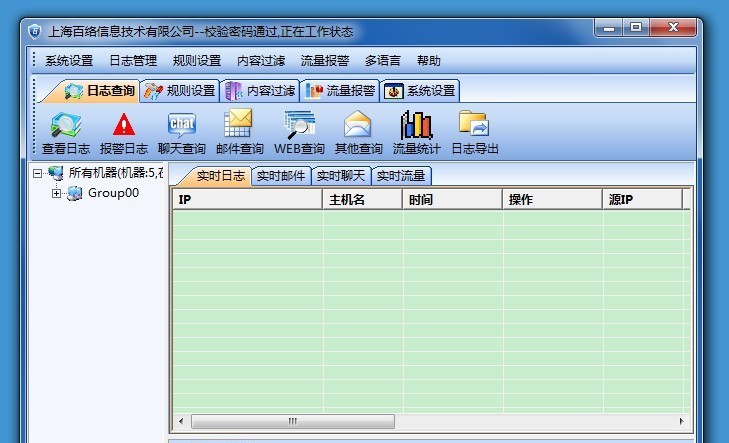The image size is (729, 443).
Task: Switch to 系统设置 toolbar tab
Action: click(x=420, y=90)
